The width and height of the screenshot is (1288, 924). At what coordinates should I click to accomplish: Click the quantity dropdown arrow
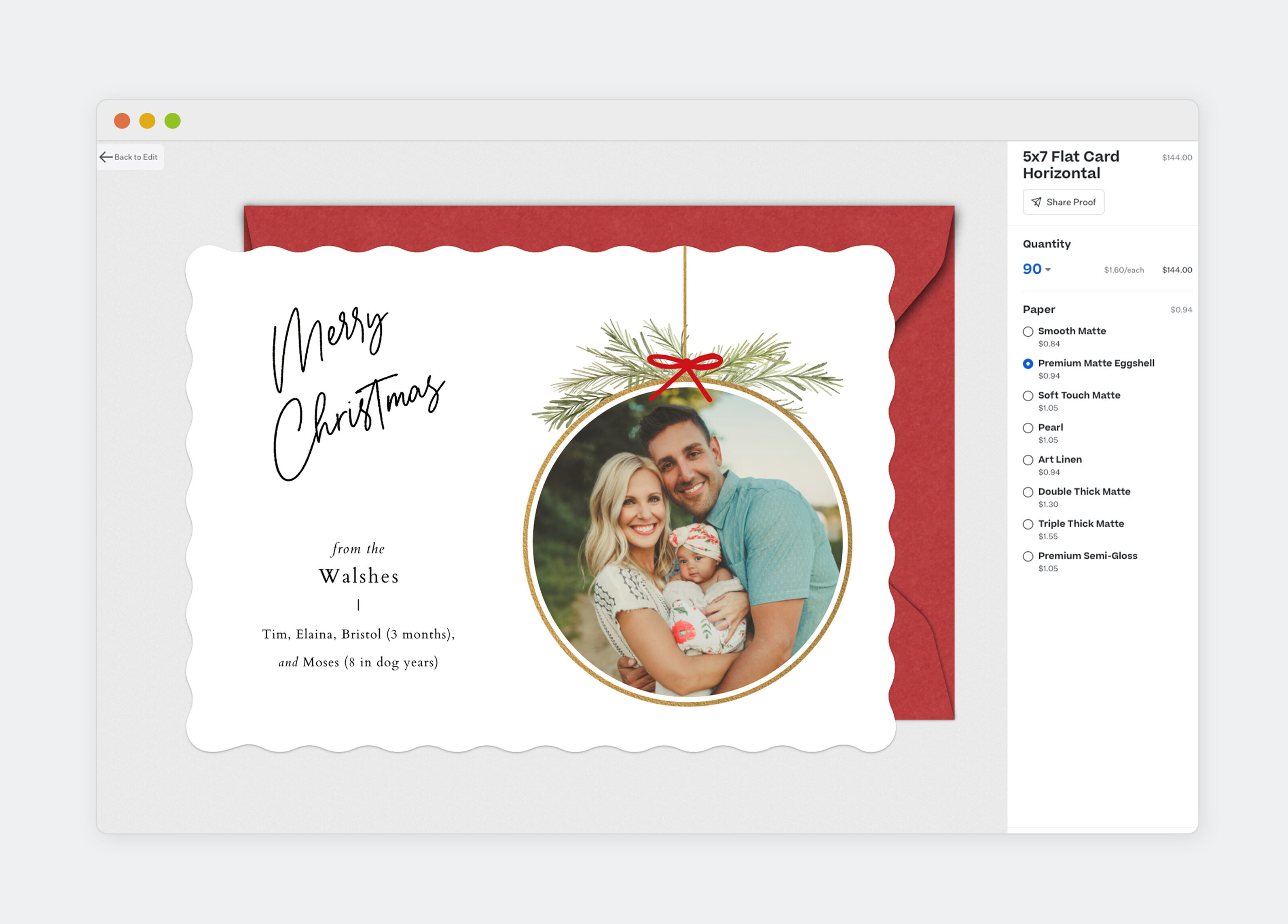[1048, 270]
